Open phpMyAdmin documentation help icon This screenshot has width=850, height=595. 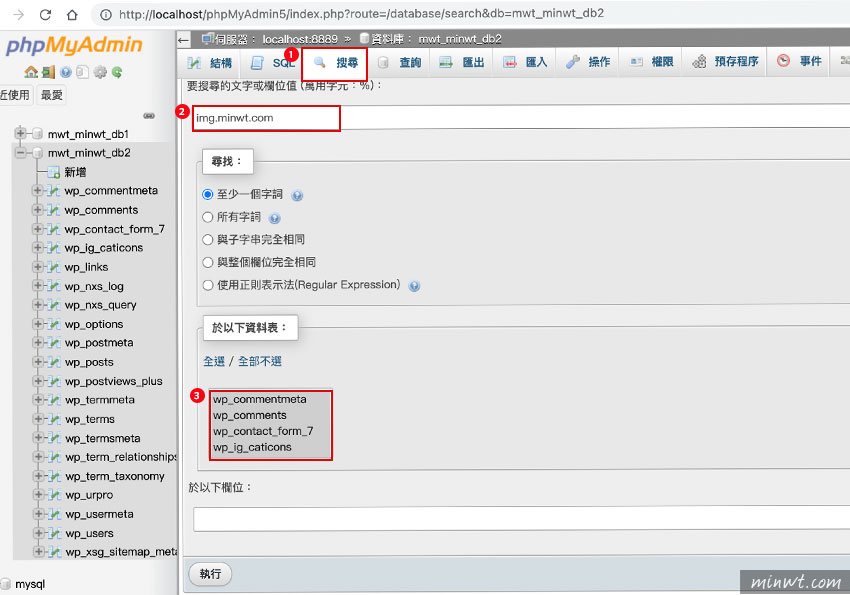click(66, 72)
